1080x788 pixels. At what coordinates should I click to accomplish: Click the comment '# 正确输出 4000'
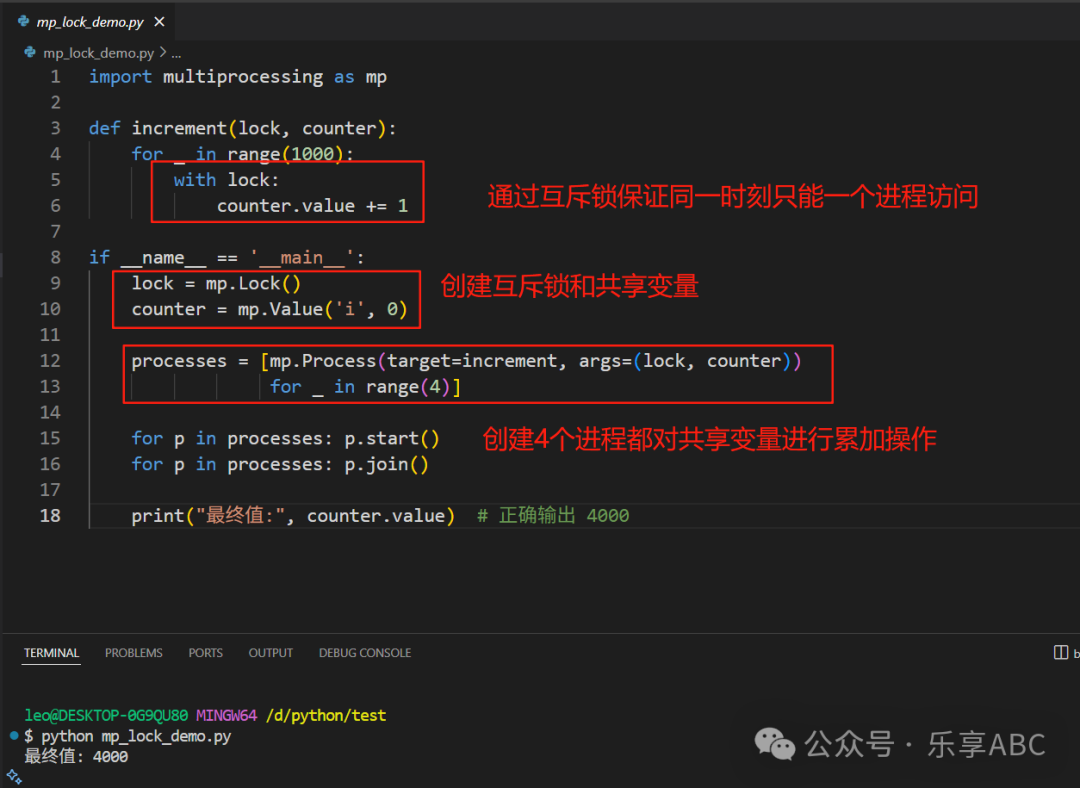(553, 515)
